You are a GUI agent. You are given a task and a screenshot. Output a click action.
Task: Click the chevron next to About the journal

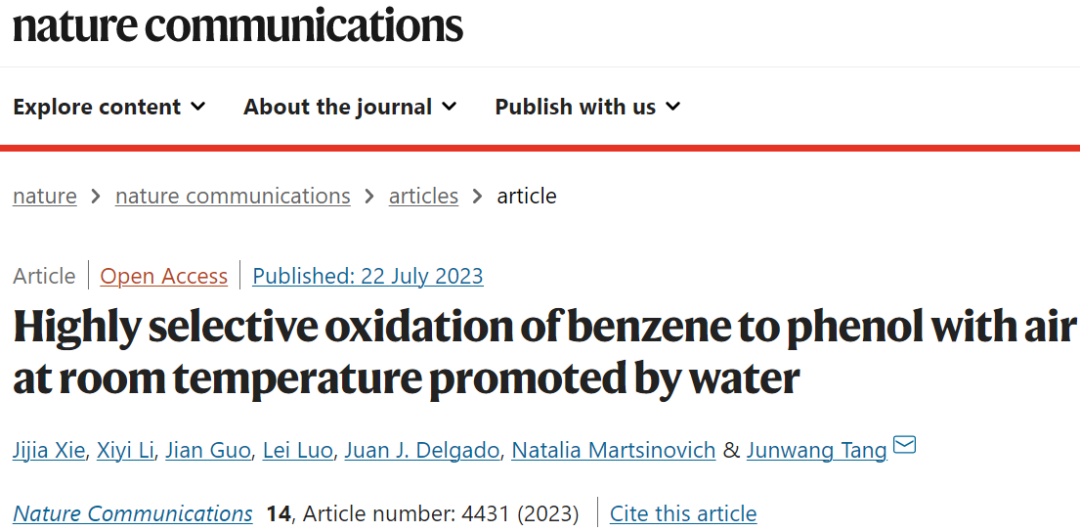pyautogui.click(x=449, y=107)
